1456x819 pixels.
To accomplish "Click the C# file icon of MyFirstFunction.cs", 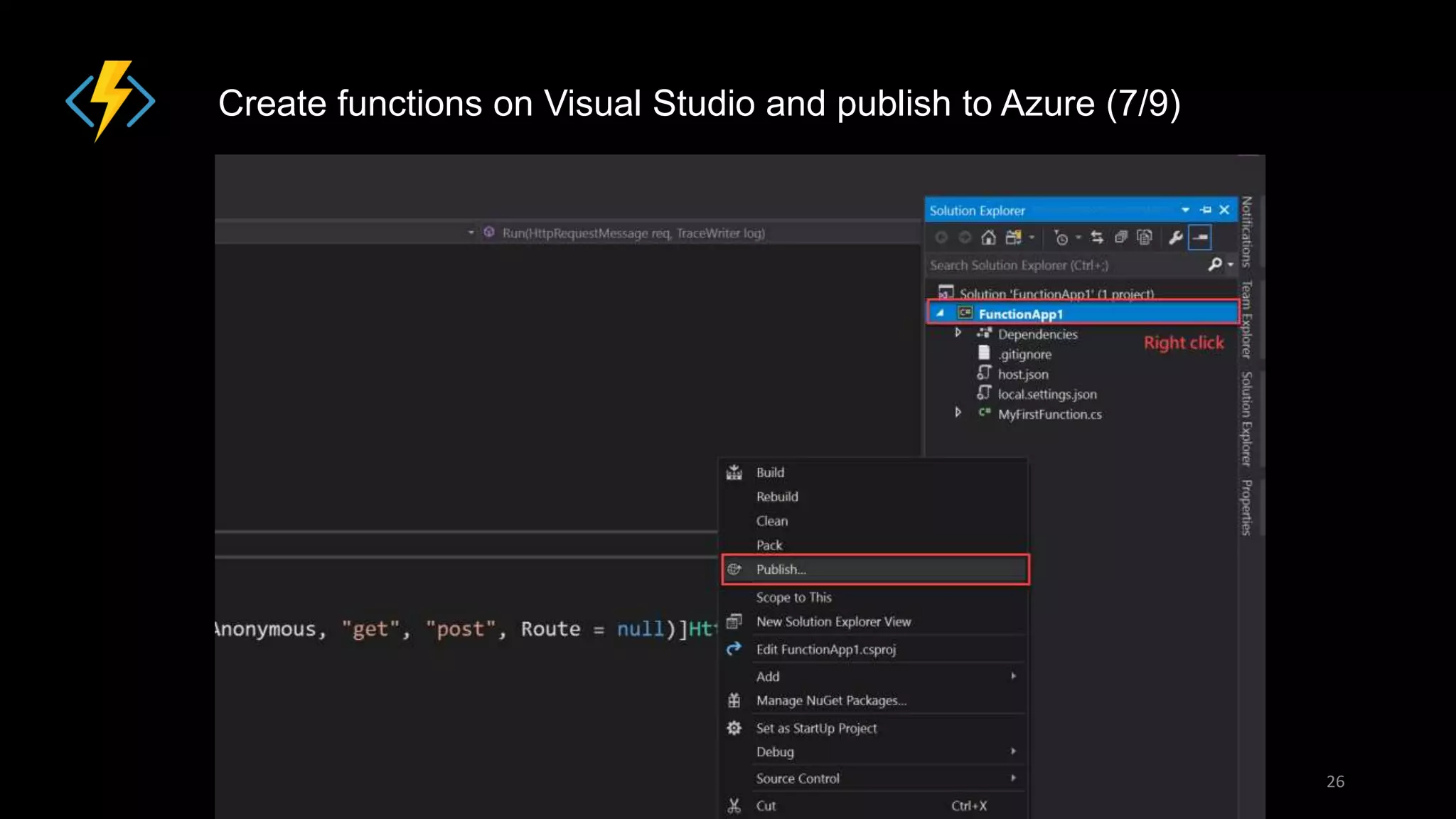I will 984,412.
